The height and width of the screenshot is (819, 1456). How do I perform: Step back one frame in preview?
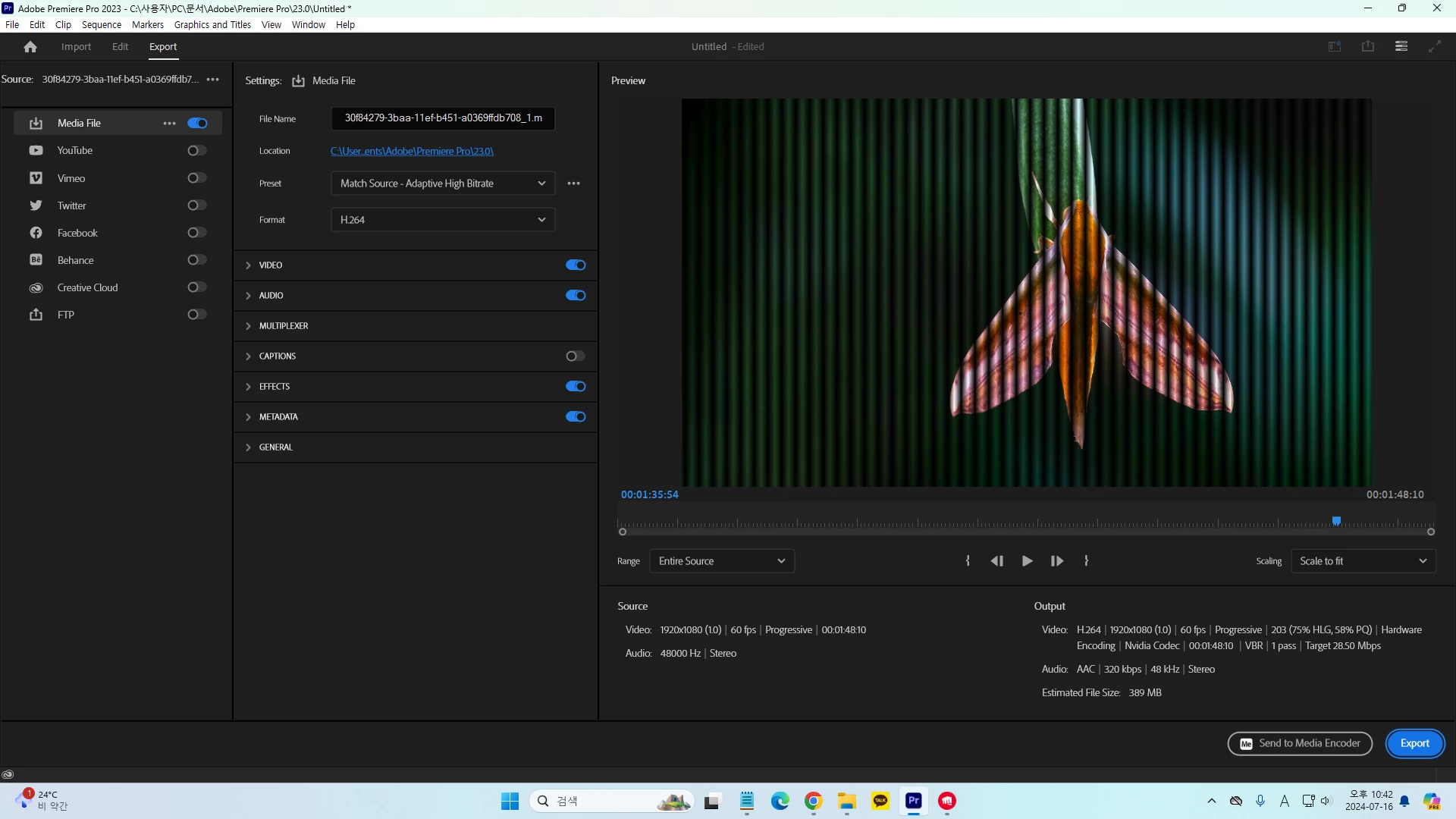pos(997,561)
